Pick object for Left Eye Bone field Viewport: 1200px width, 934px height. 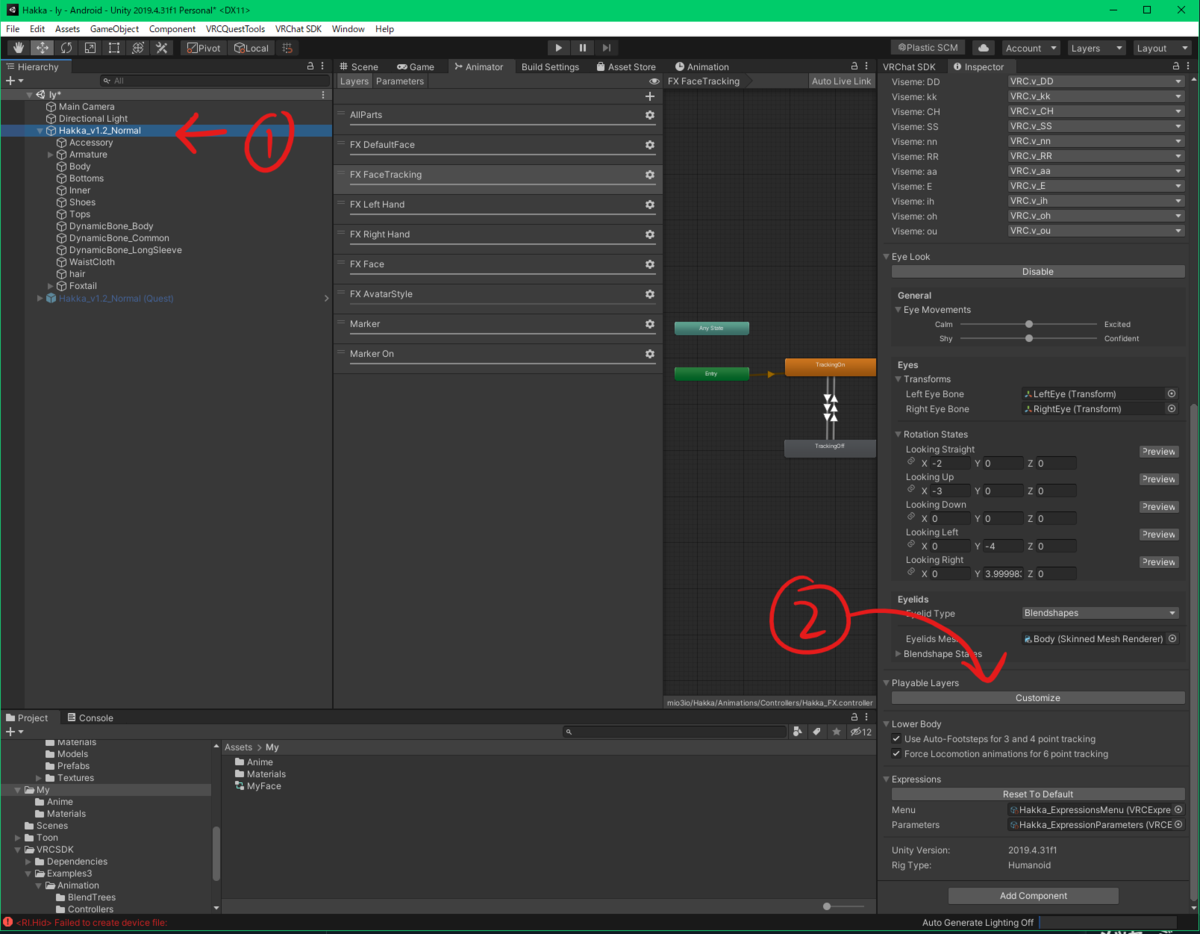coord(1172,394)
